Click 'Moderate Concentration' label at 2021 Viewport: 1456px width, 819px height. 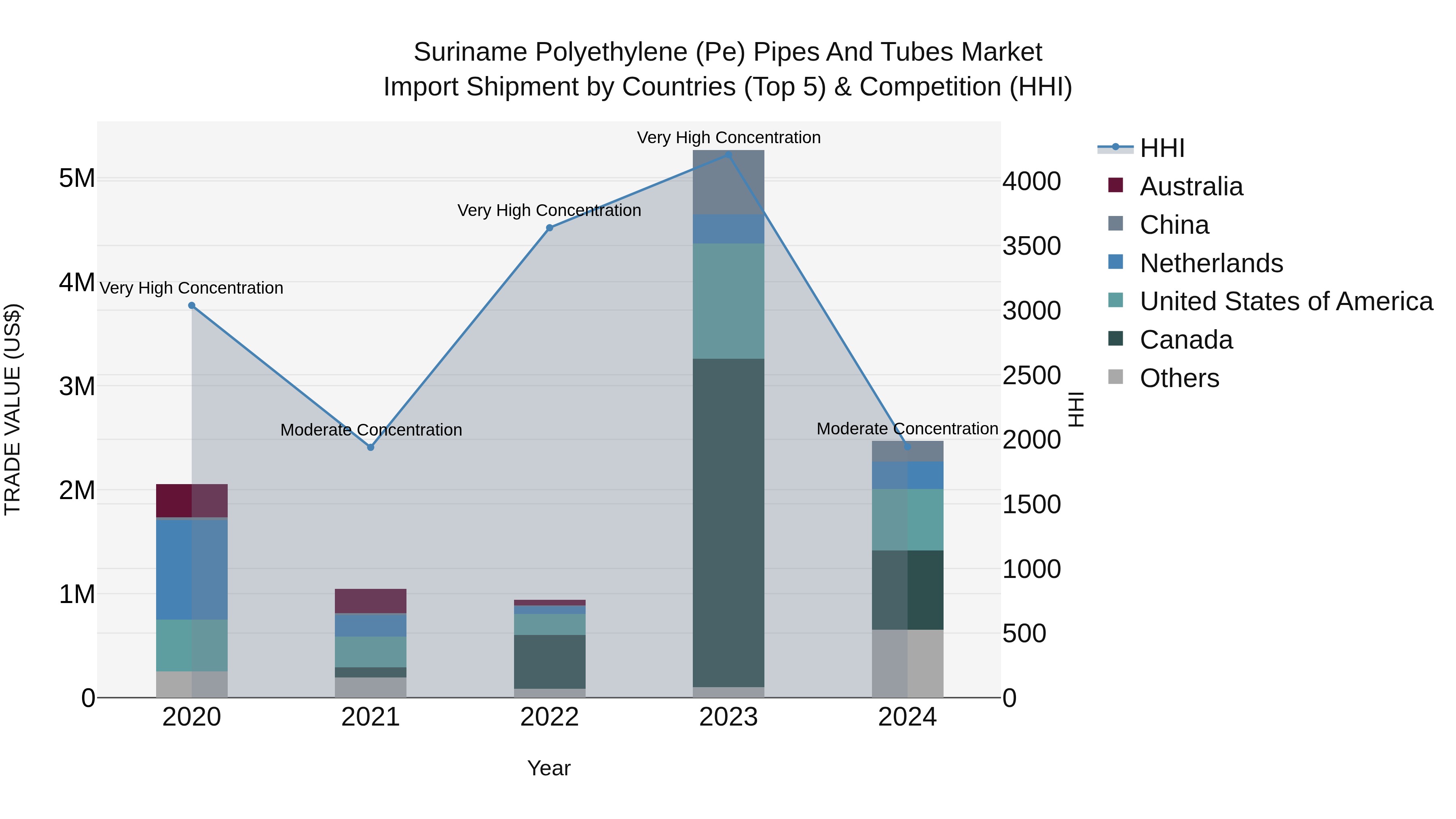[371, 430]
